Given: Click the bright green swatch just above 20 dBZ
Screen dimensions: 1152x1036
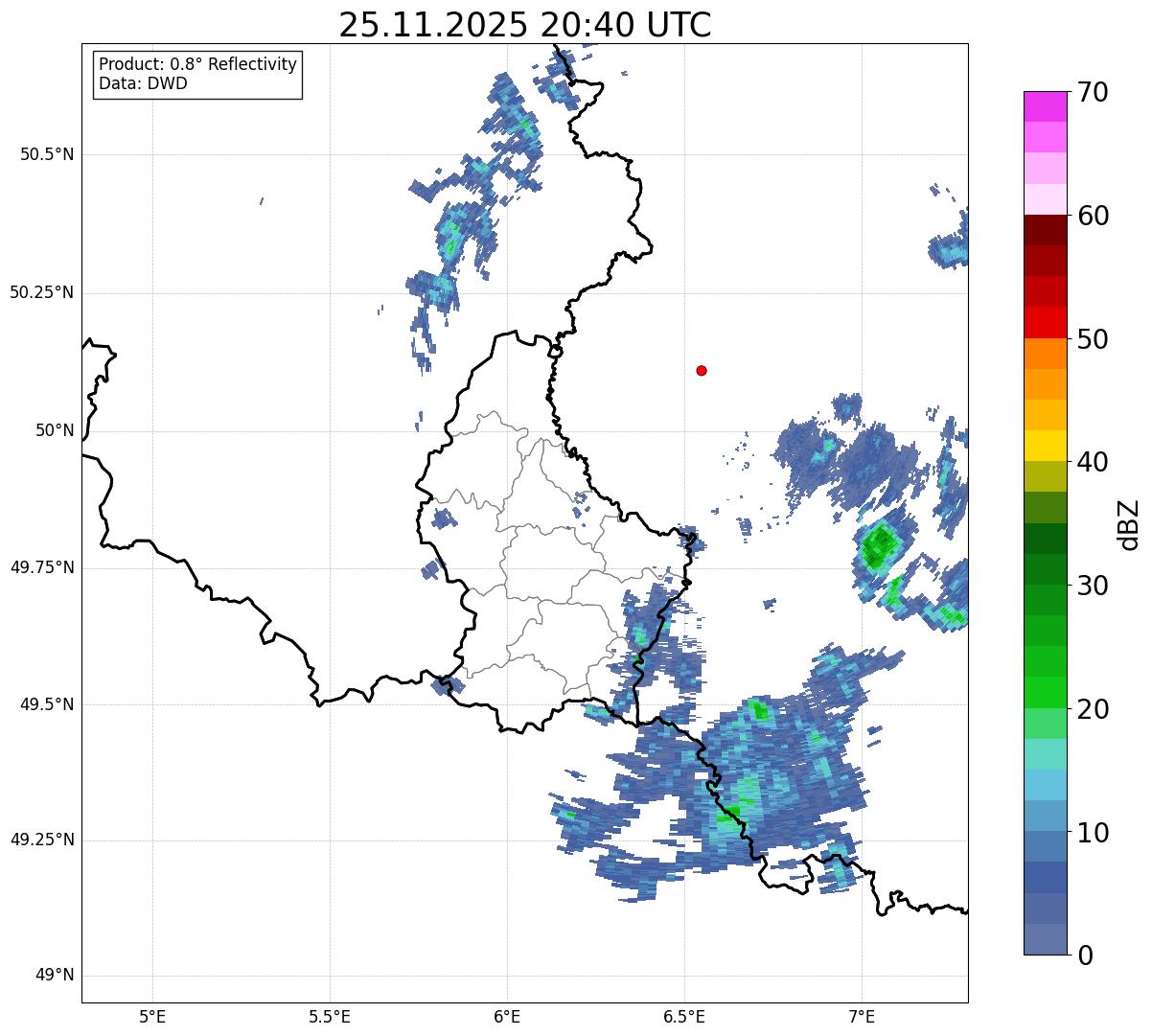Looking at the screenshot, I should click(x=1046, y=692).
